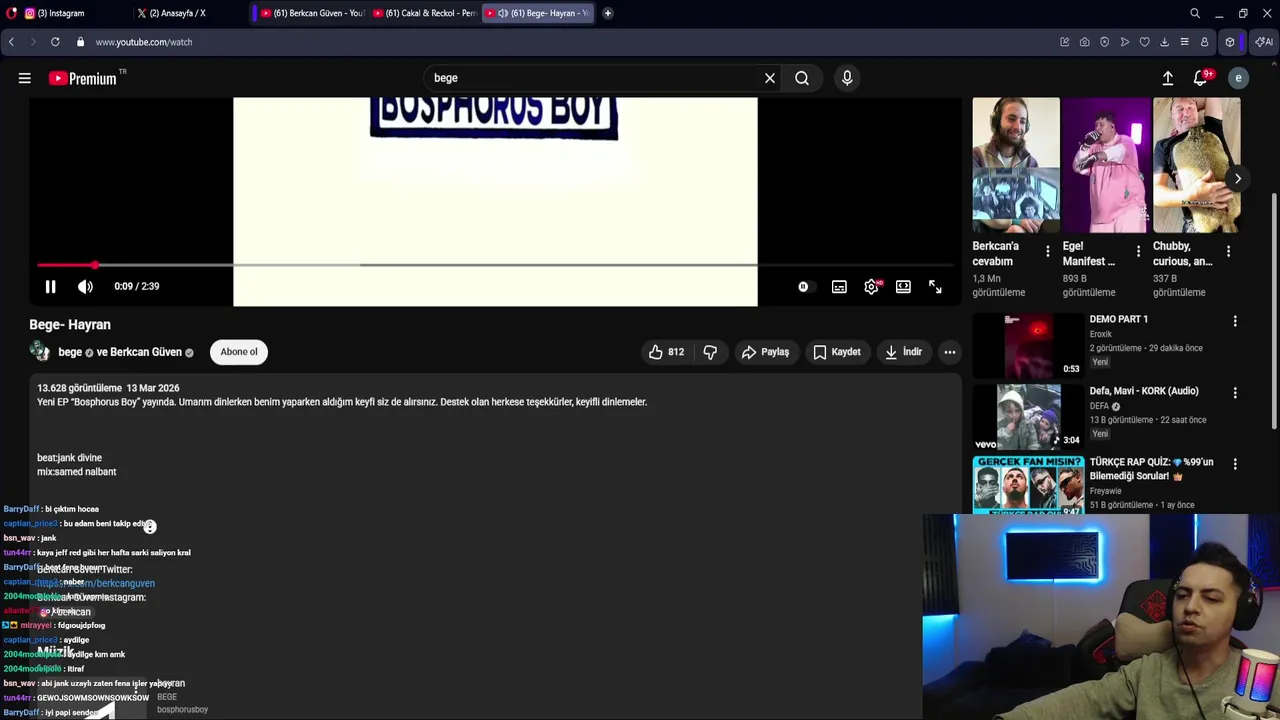Select the Bege- Hayran tab
This screenshot has width=1280, height=720.
click(x=538, y=13)
